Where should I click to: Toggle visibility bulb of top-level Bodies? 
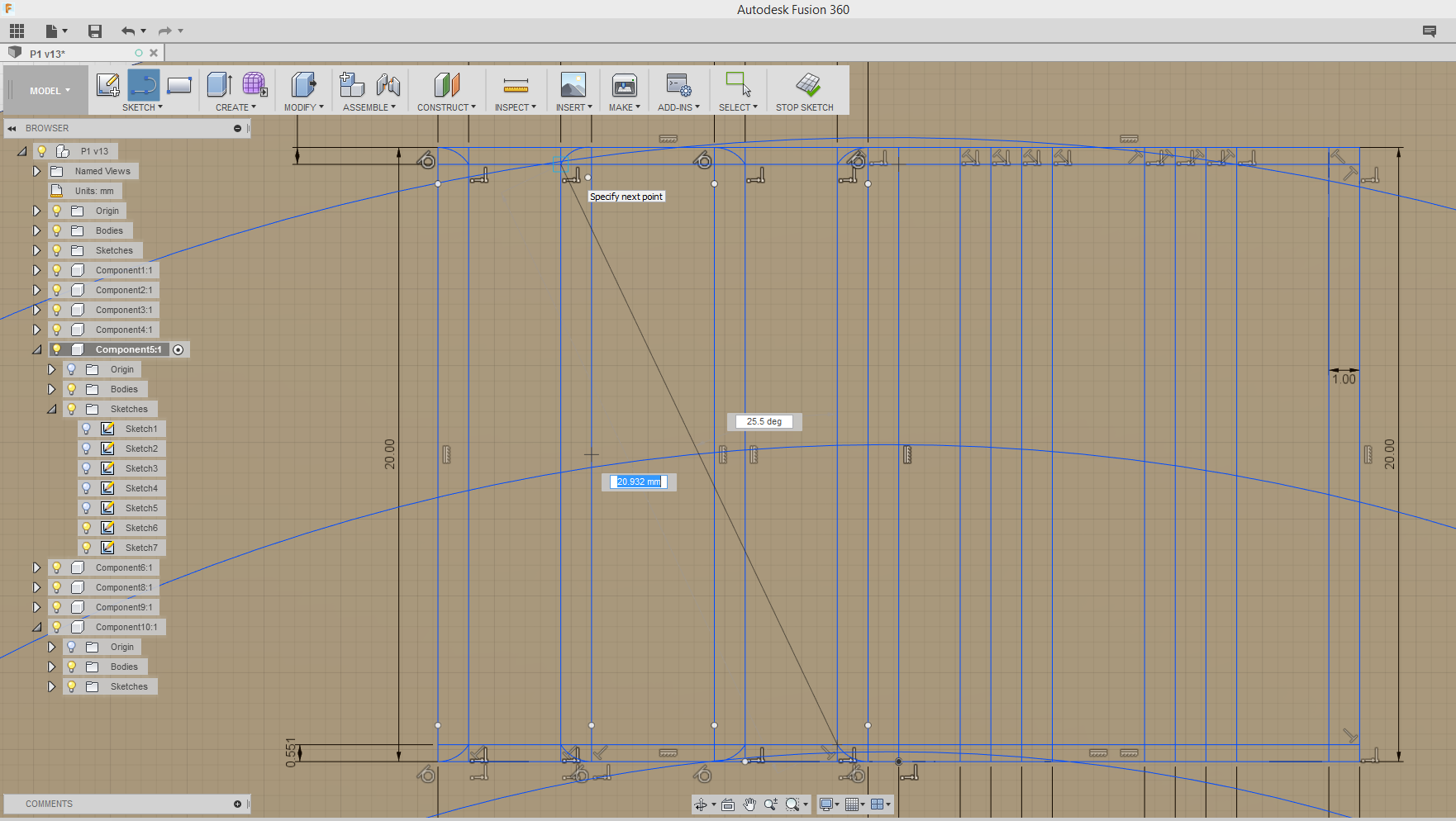click(x=56, y=230)
